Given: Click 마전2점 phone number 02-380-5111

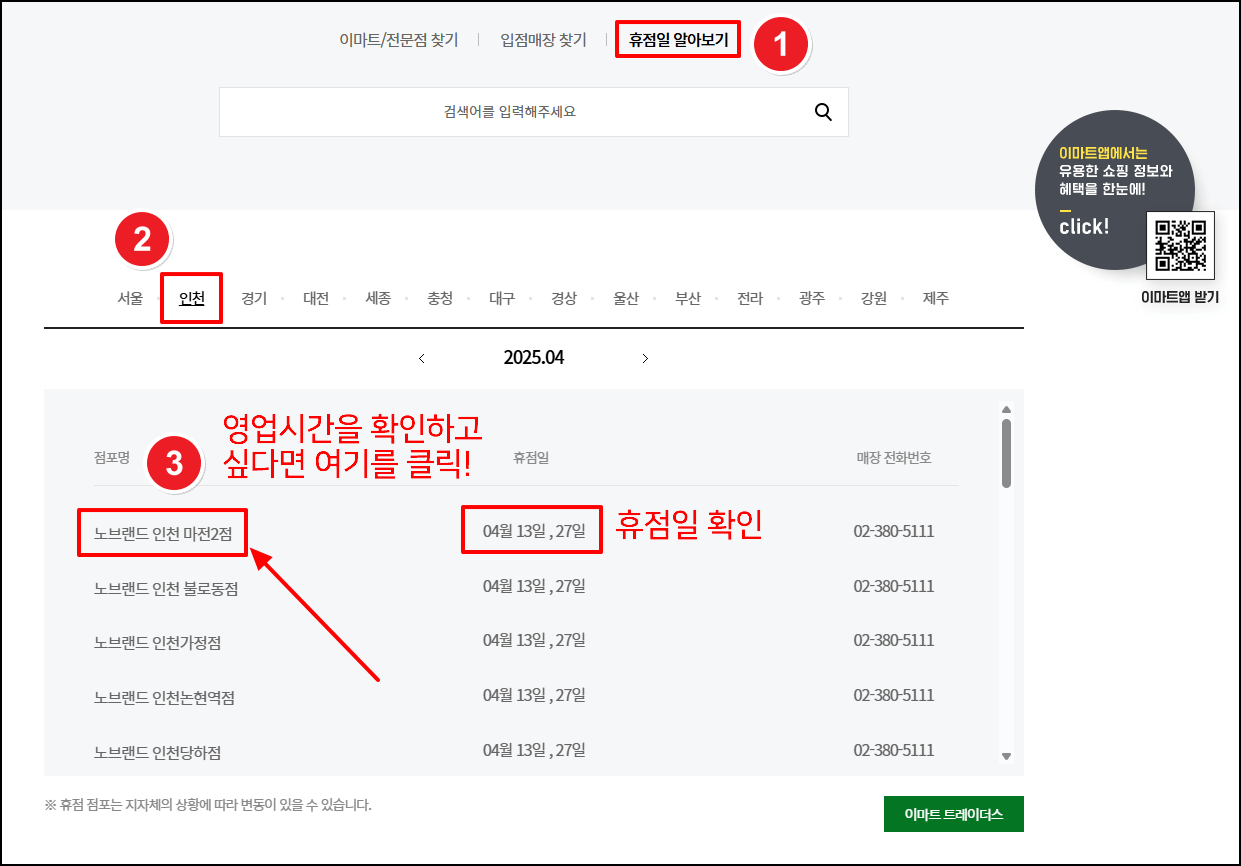Looking at the screenshot, I should [894, 531].
